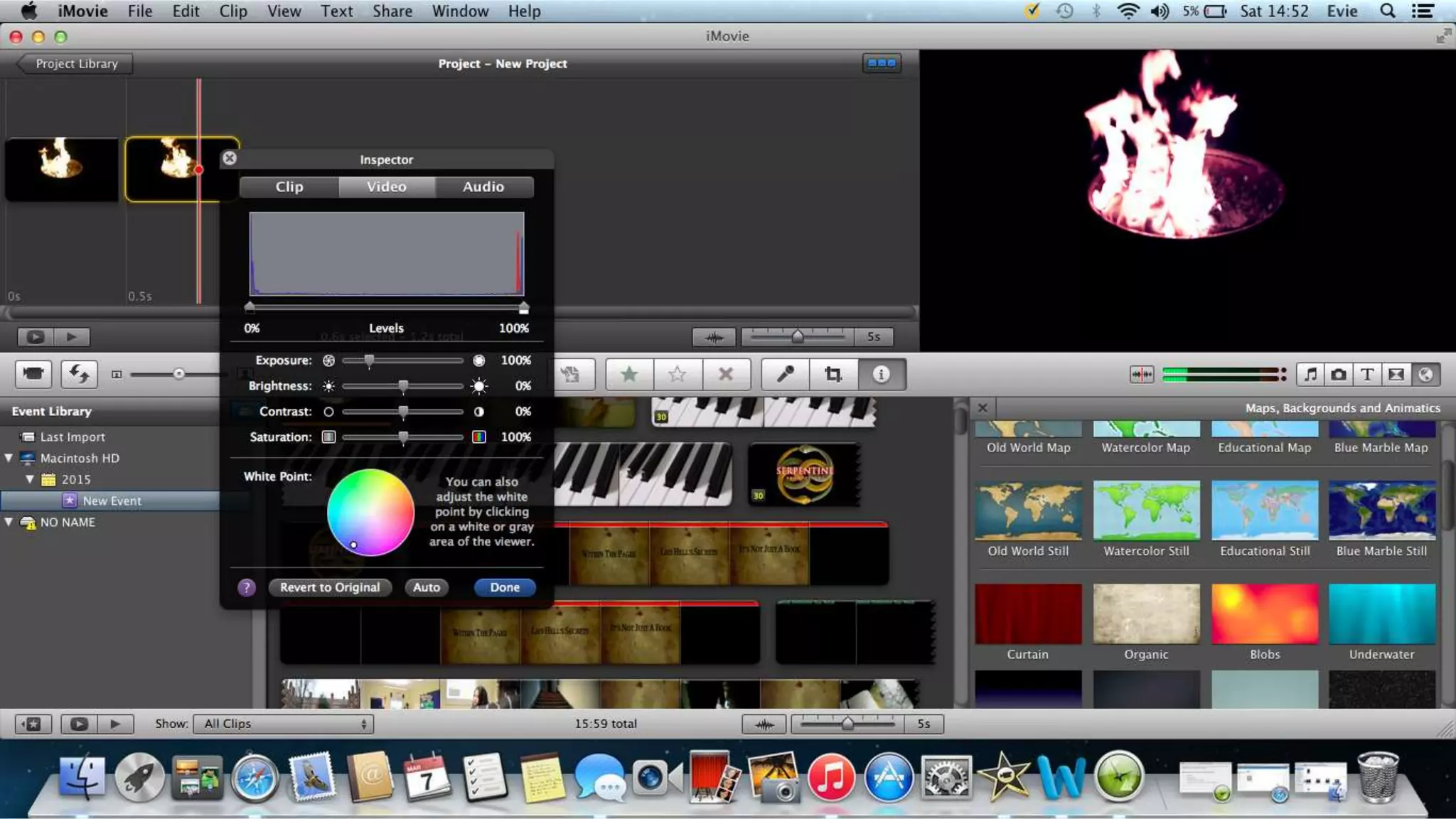Screen dimensions: 1456x819
Task: Reject selection with the X icon
Action: tap(726, 374)
